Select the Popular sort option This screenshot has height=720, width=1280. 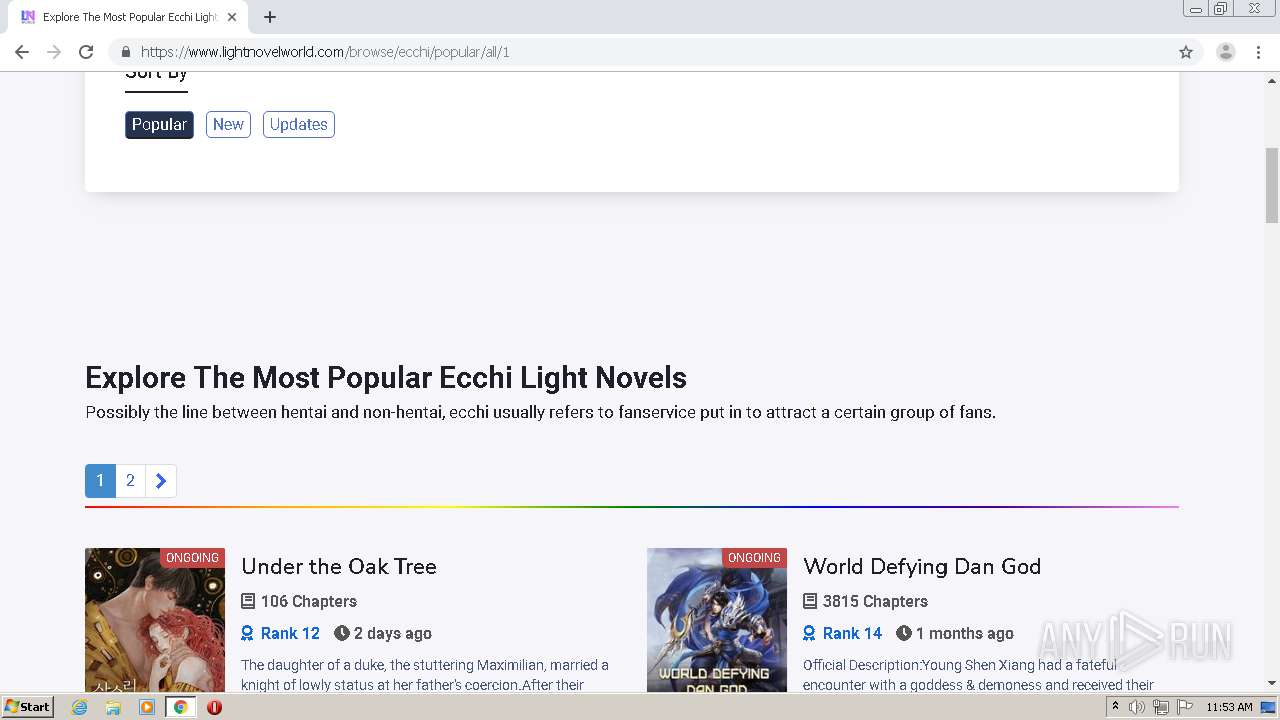tap(159, 125)
